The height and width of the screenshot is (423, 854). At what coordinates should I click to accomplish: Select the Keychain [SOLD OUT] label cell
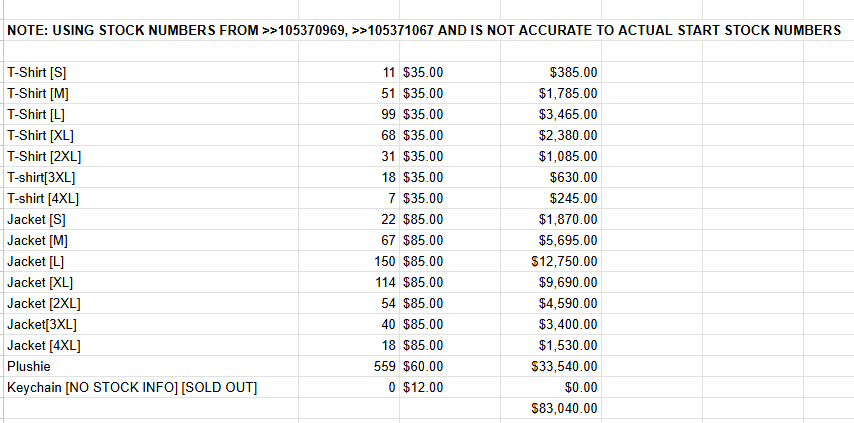click(x=132, y=387)
